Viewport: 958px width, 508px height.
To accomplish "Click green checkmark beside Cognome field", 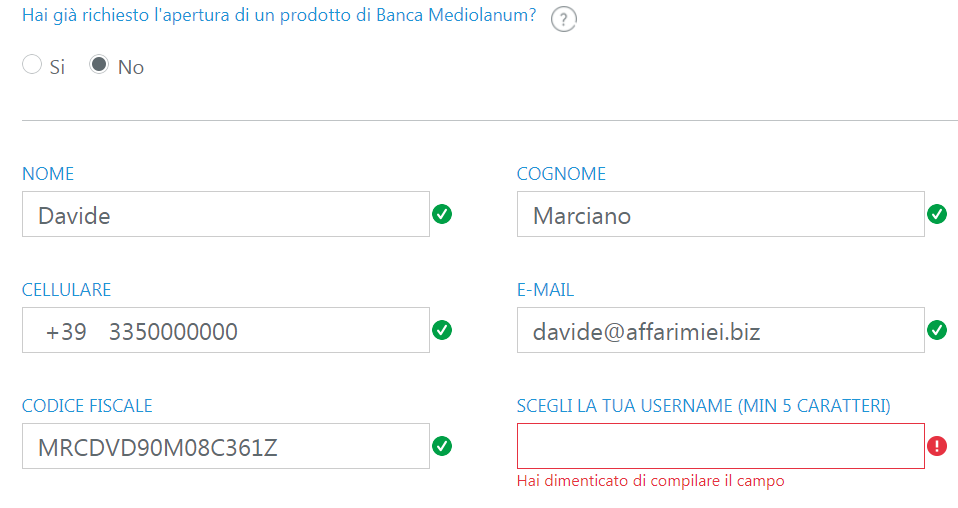I will (937, 214).
